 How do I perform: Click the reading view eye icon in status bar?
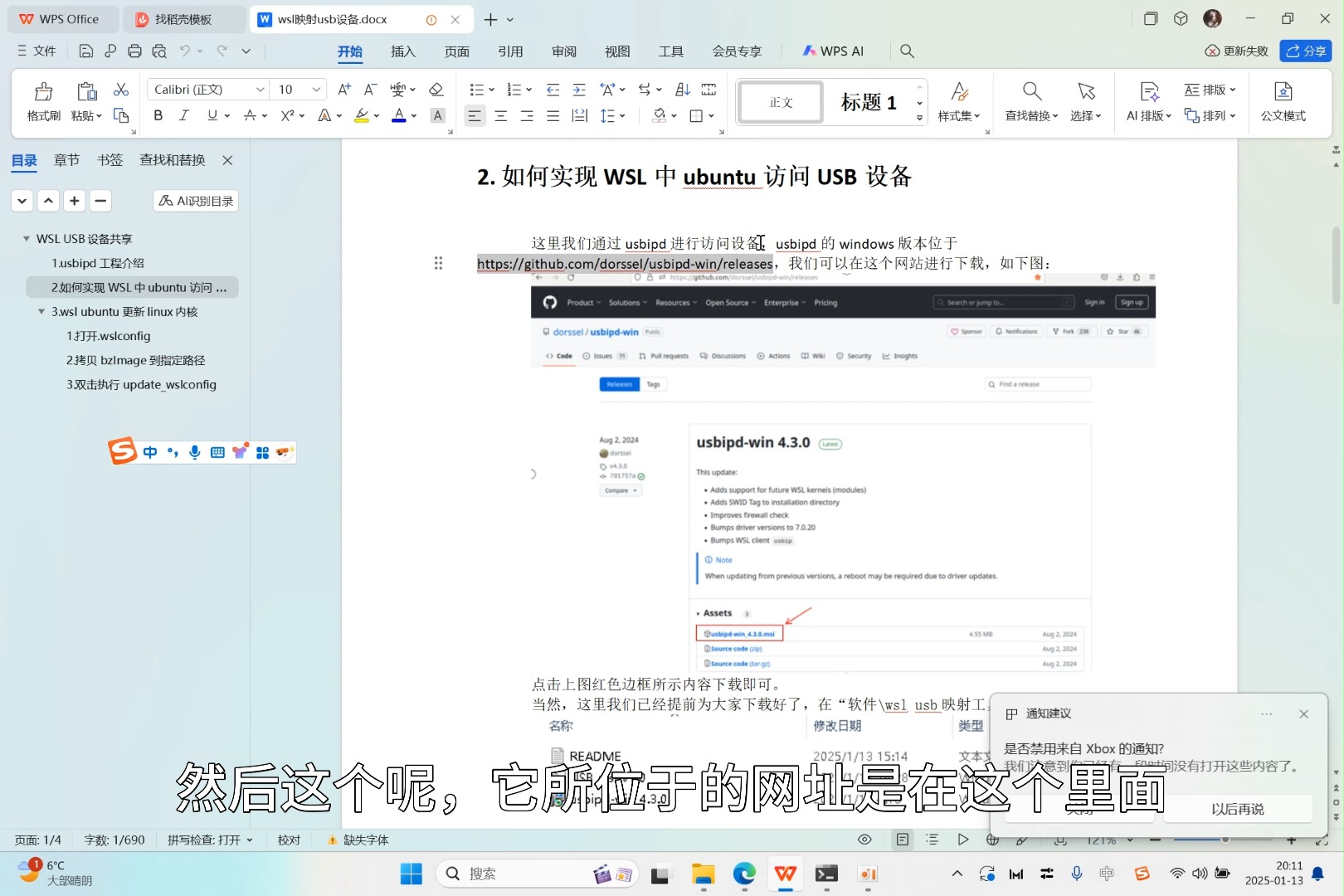tap(864, 840)
